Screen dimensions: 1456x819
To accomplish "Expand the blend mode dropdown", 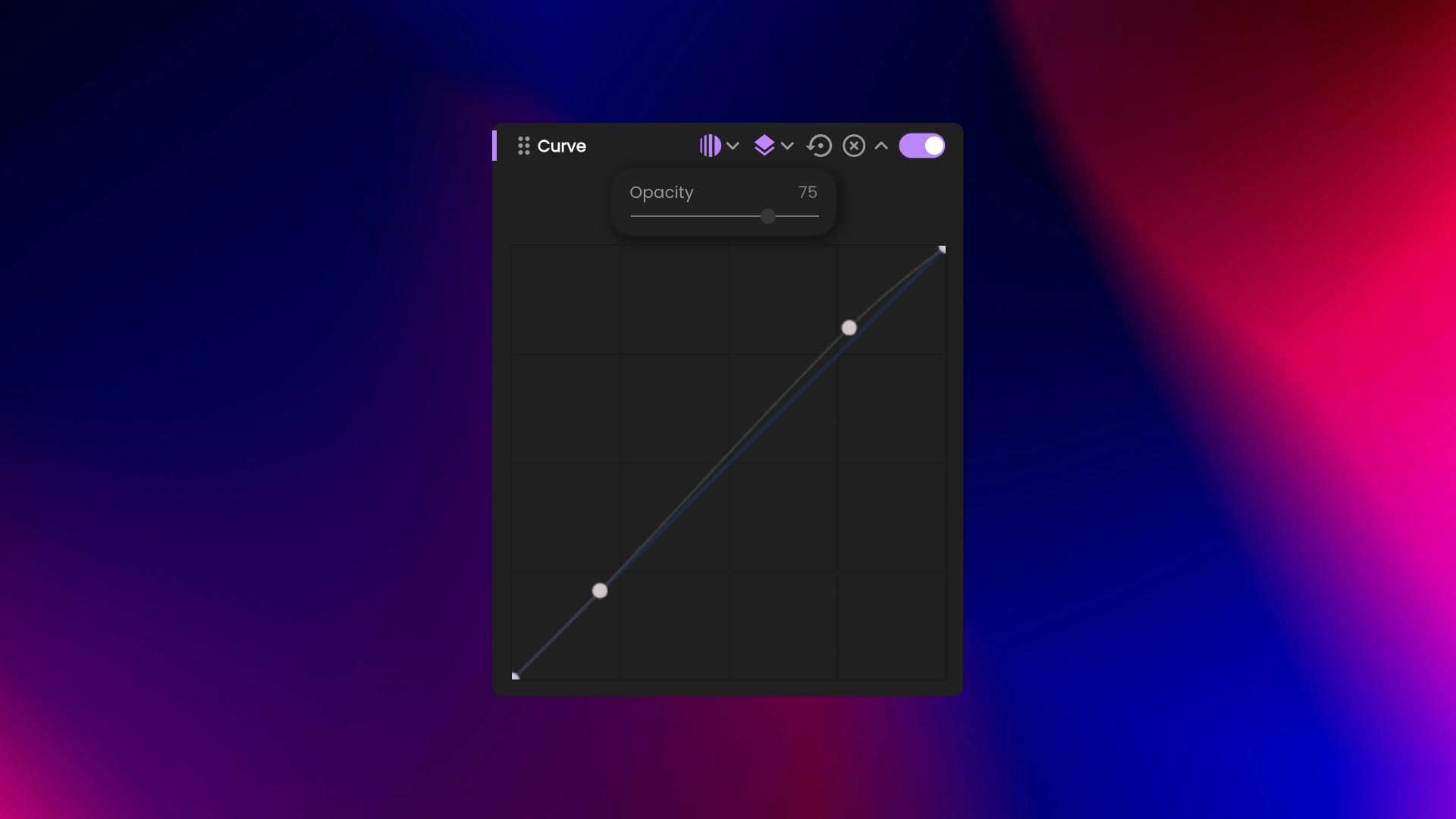I will tap(789, 146).
